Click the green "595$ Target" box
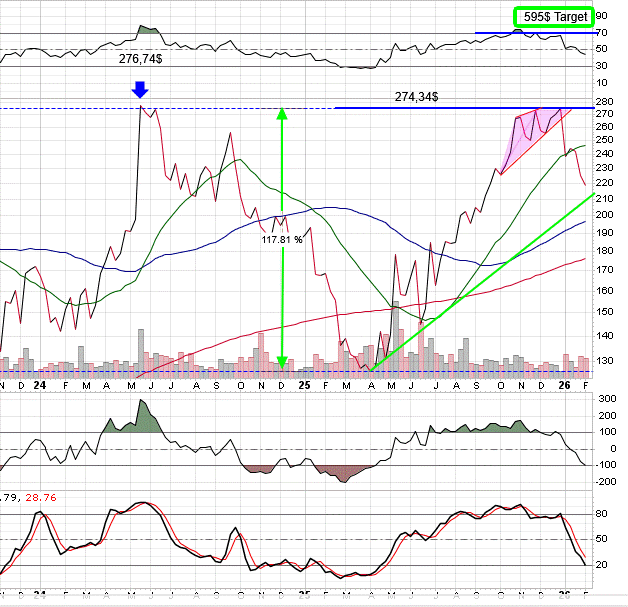Image resolution: width=628 pixels, height=607 pixels. pyautogui.click(x=553, y=17)
